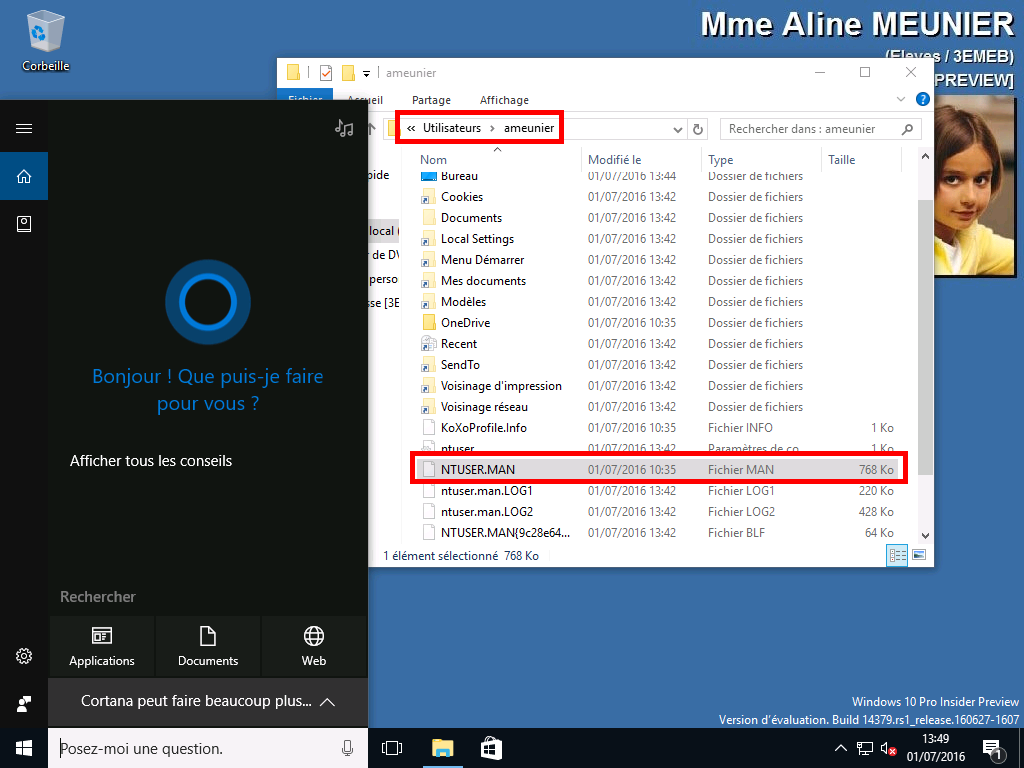Select the Recent folder
1024x768 pixels.
656,344
